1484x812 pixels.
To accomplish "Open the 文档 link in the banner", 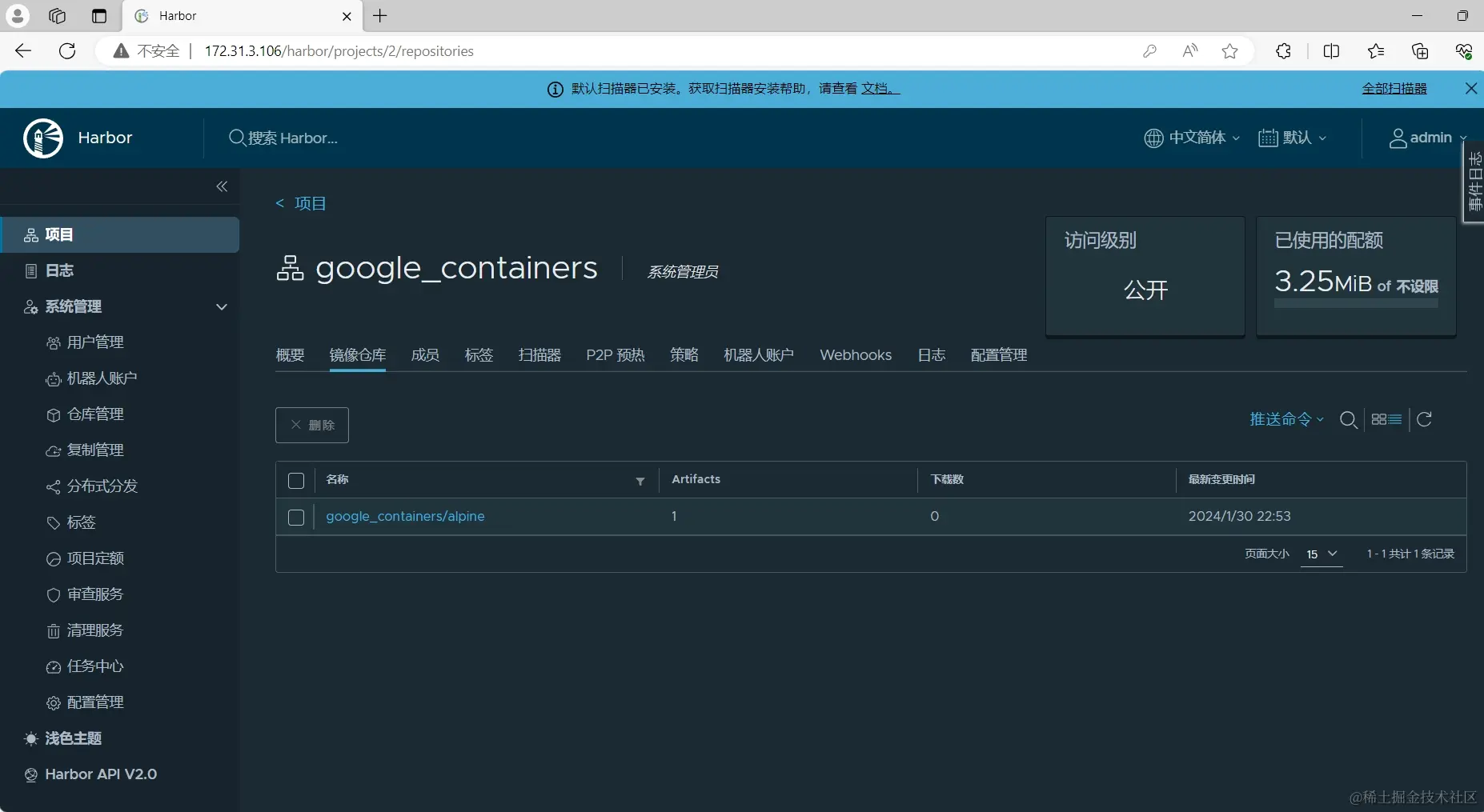I will (x=880, y=89).
